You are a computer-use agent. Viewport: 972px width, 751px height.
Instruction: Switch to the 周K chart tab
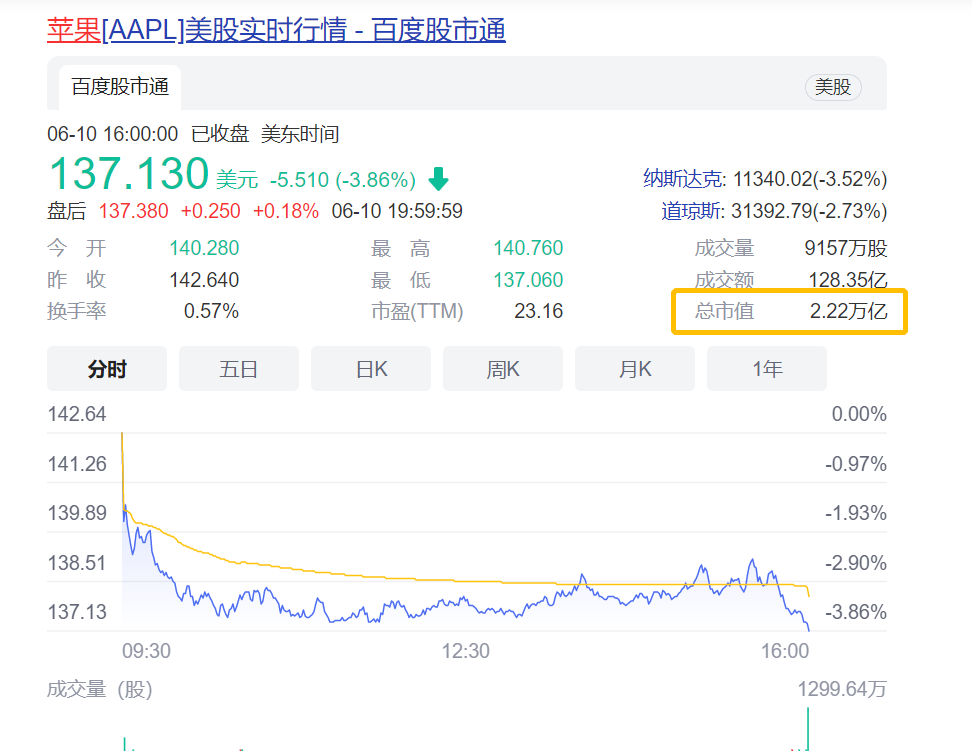click(x=503, y=369)
